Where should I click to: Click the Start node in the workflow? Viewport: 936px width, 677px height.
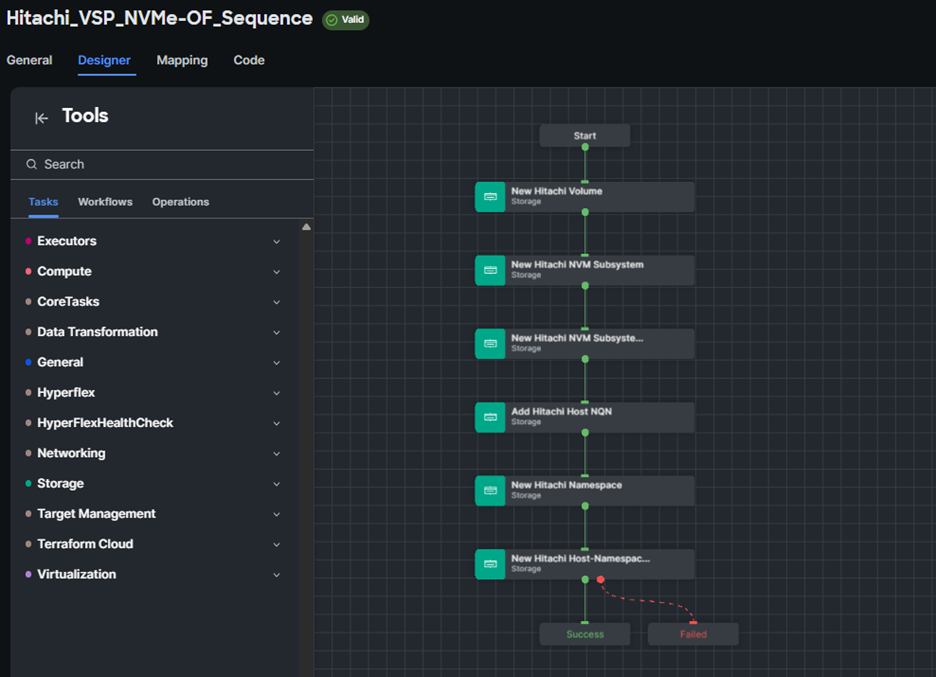point(585,136)
